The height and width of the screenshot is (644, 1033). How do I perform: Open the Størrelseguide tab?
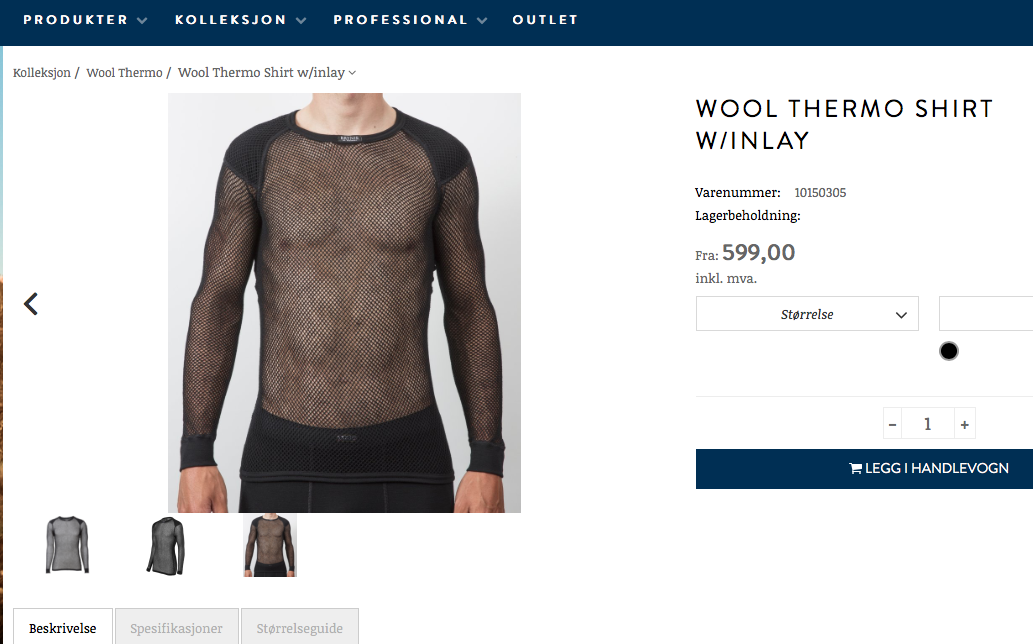(300, 627)
